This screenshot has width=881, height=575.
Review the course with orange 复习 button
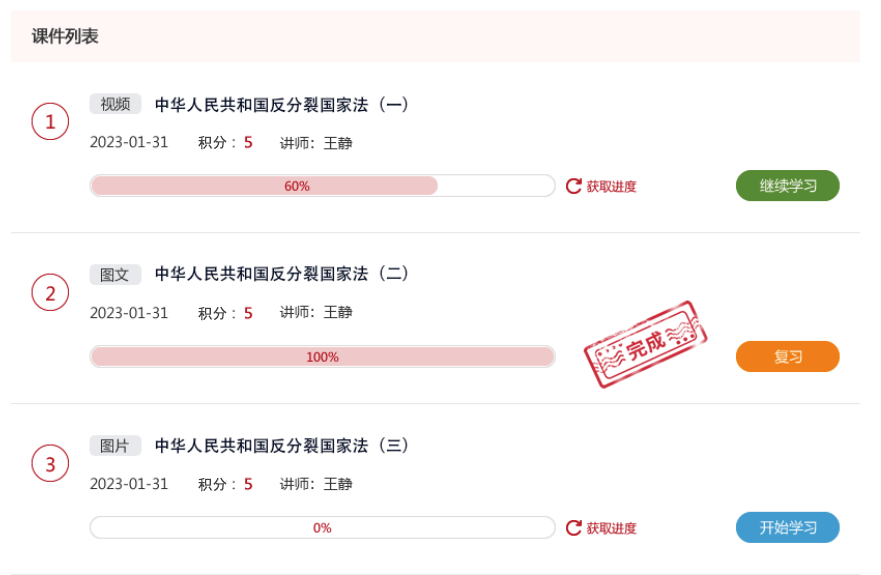(788, 356)
